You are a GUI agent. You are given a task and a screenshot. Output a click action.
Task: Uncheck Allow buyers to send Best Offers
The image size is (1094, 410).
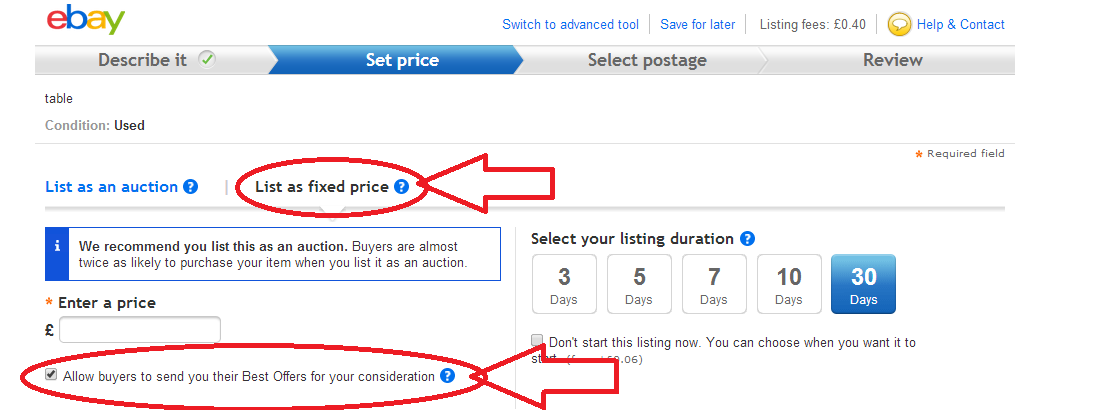(51, 375)
